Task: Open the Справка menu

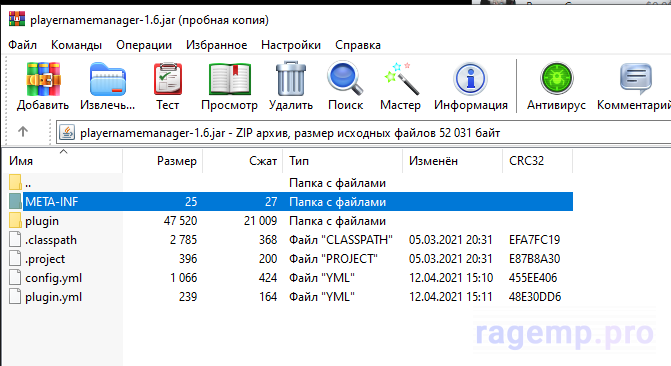Action: click(358, 45)
